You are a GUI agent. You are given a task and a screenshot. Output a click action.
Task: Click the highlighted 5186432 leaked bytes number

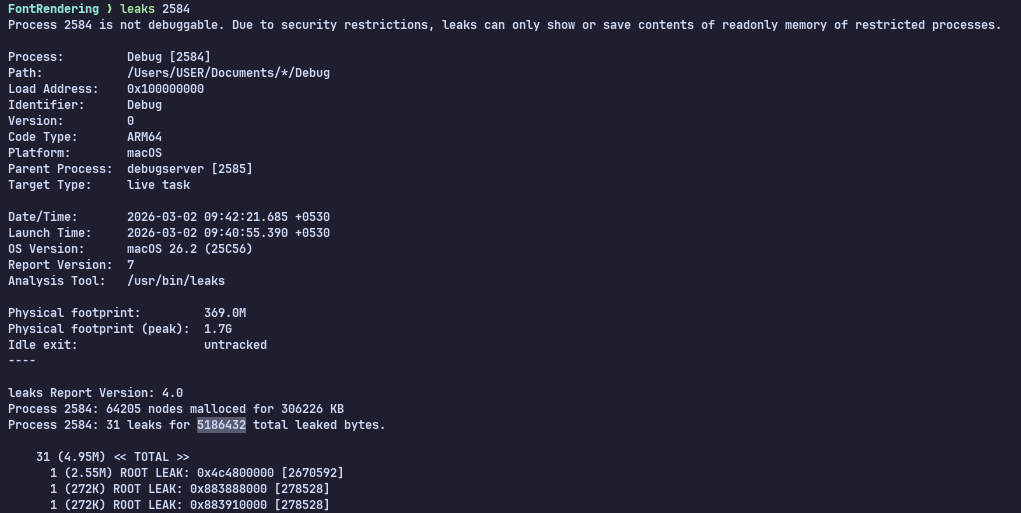[x=221, y=425]
